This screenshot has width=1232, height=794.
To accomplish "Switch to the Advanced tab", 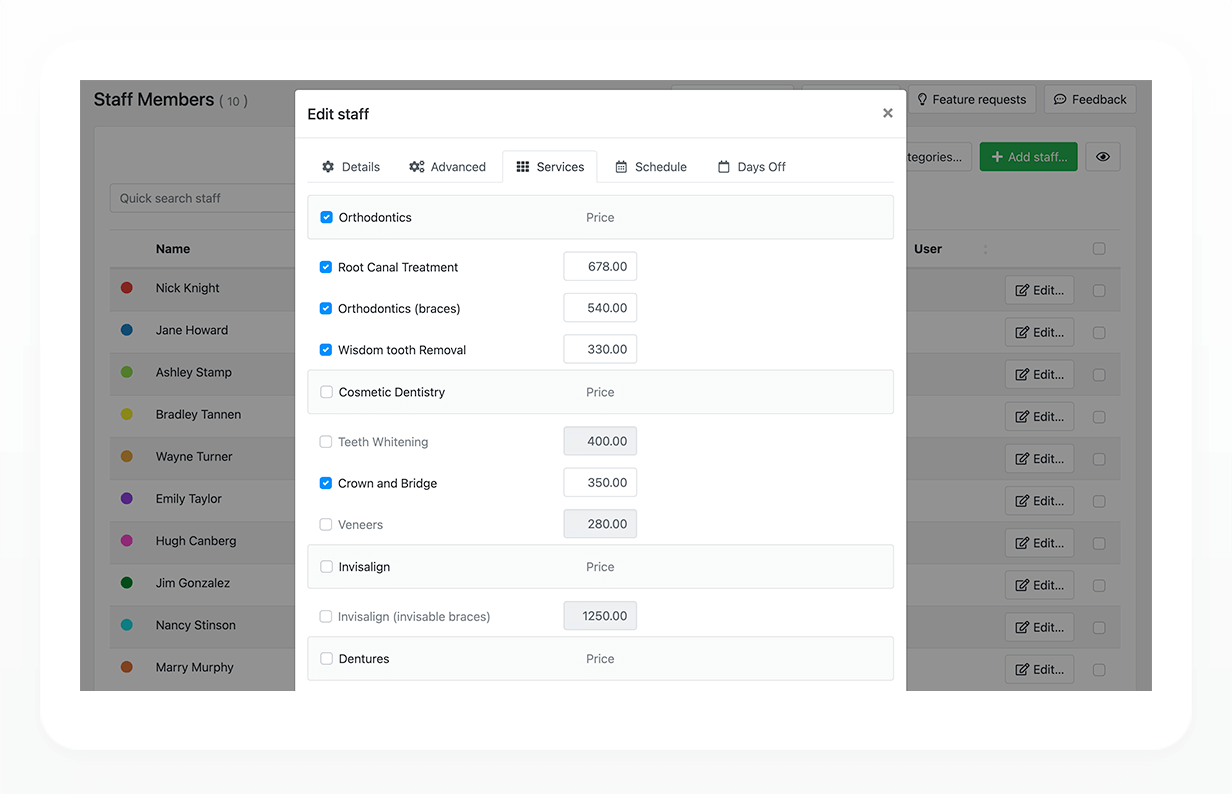I will [447, 167].
